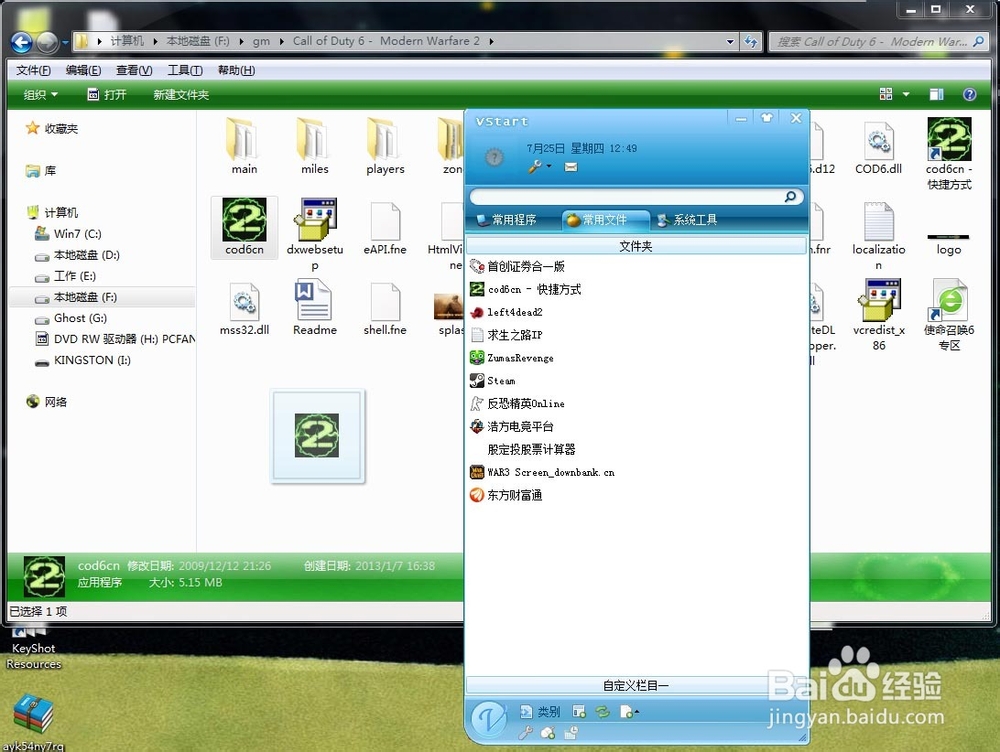The width and height of the screenshot is (1000, 752).
Task: Click the 类别 category button in VStart
Action: click(540, 711)
